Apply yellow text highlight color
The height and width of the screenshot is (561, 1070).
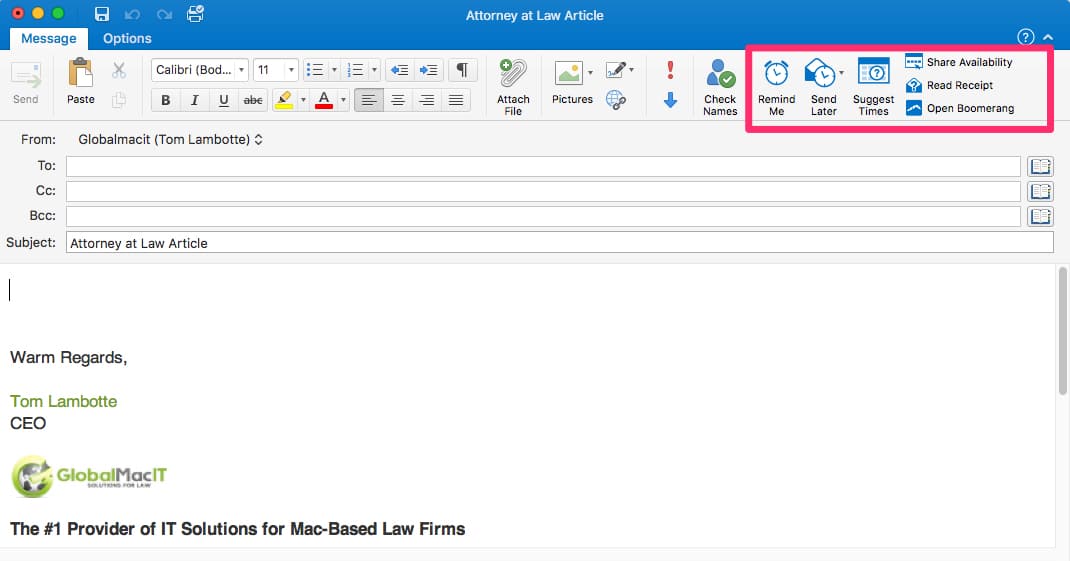[x=284, y=100]
